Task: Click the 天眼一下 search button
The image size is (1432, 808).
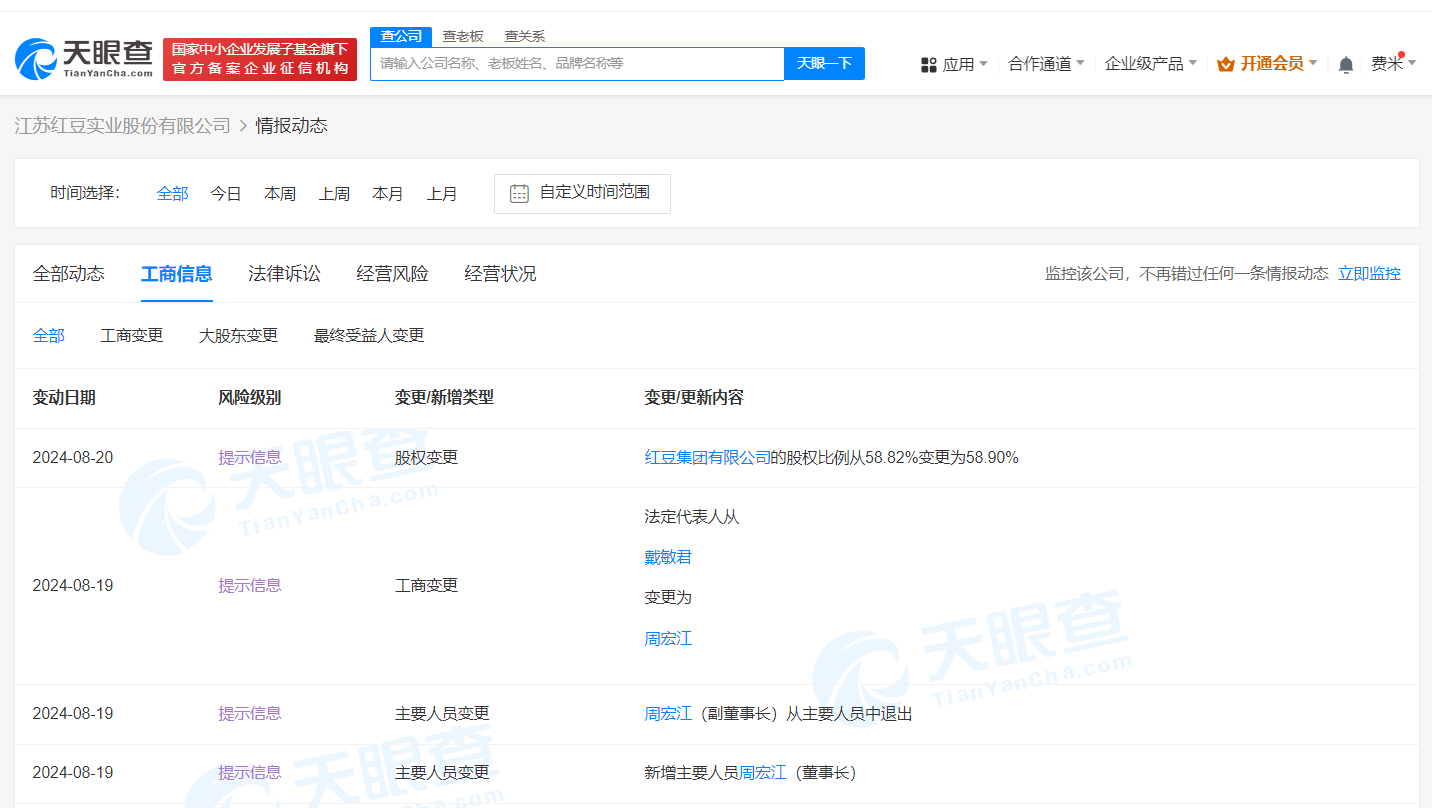Action: coord(823,63)
